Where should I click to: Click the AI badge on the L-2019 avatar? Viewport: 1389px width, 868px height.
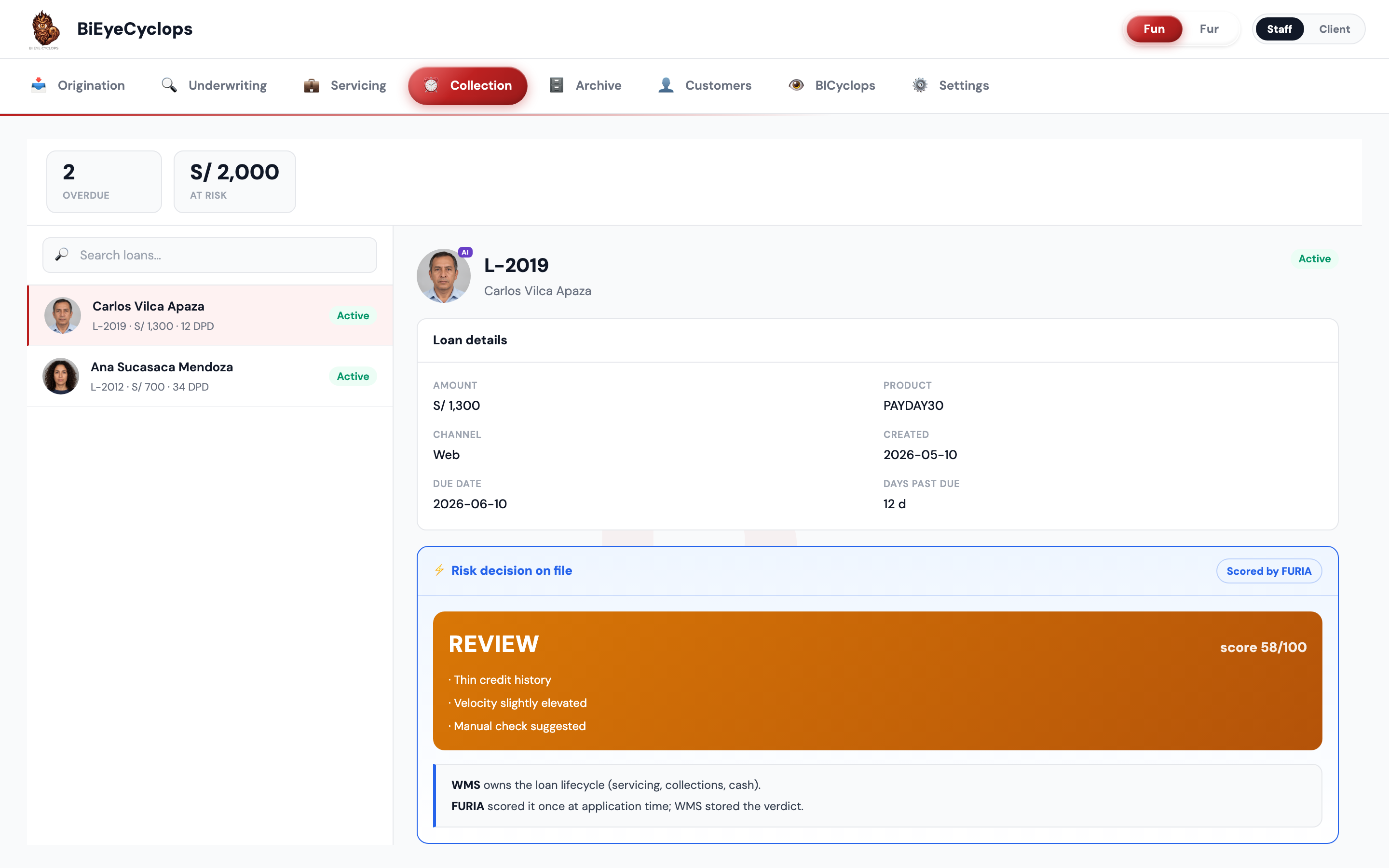point(465,252)
